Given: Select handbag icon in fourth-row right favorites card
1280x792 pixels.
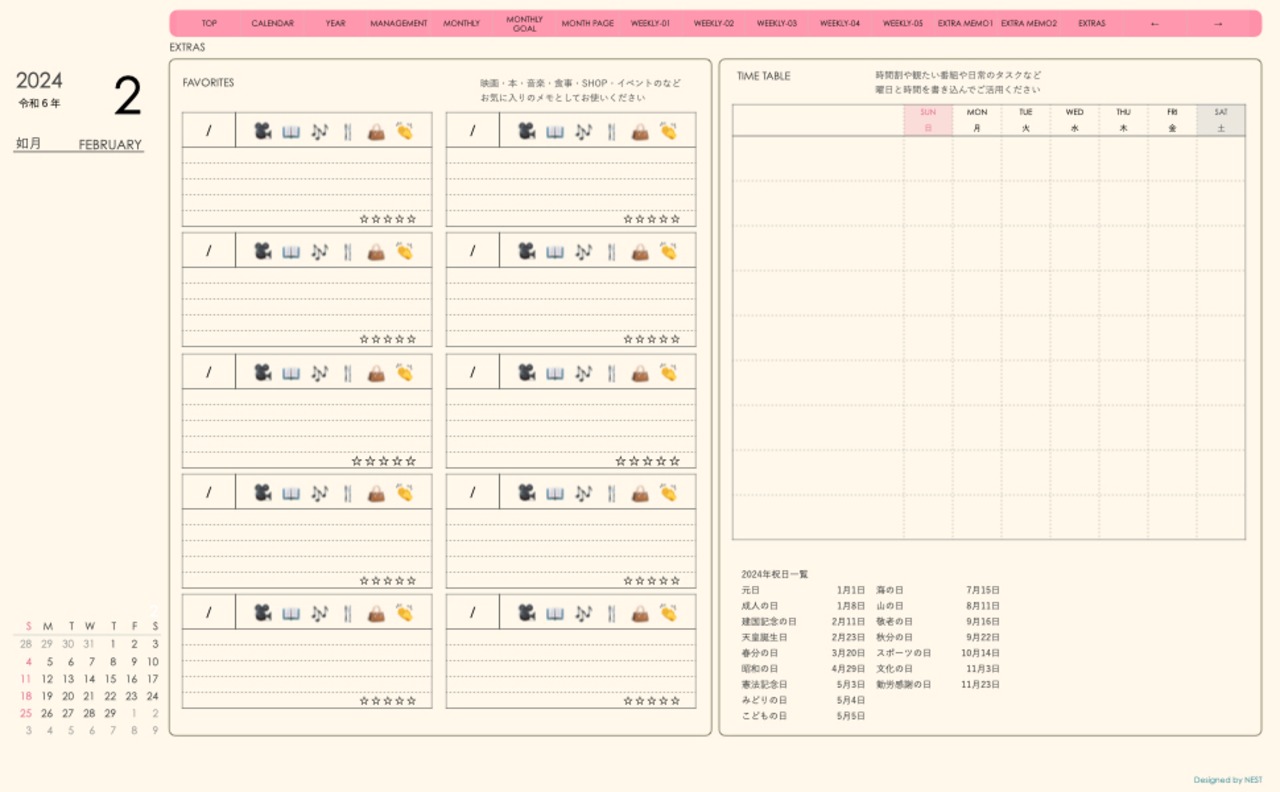Looking at the screenshot, I should coord(640,492).
